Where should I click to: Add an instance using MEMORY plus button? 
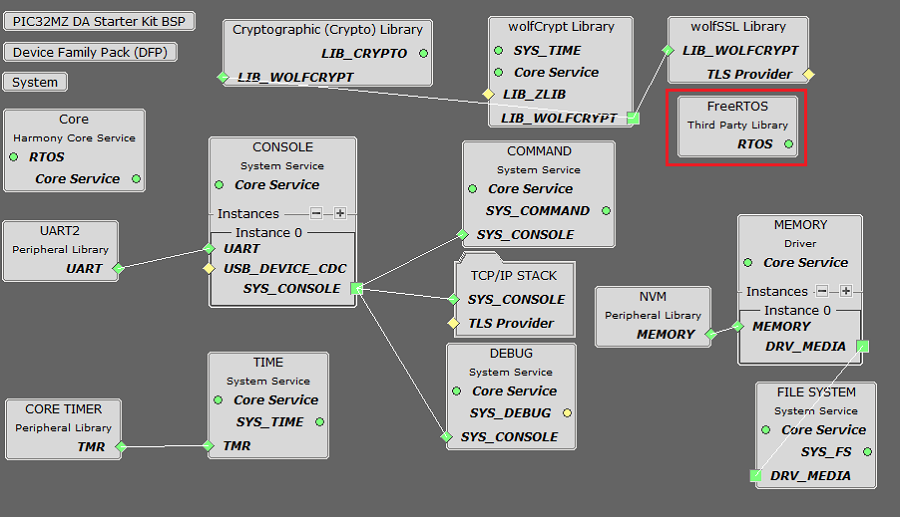(x=846, y=291)
